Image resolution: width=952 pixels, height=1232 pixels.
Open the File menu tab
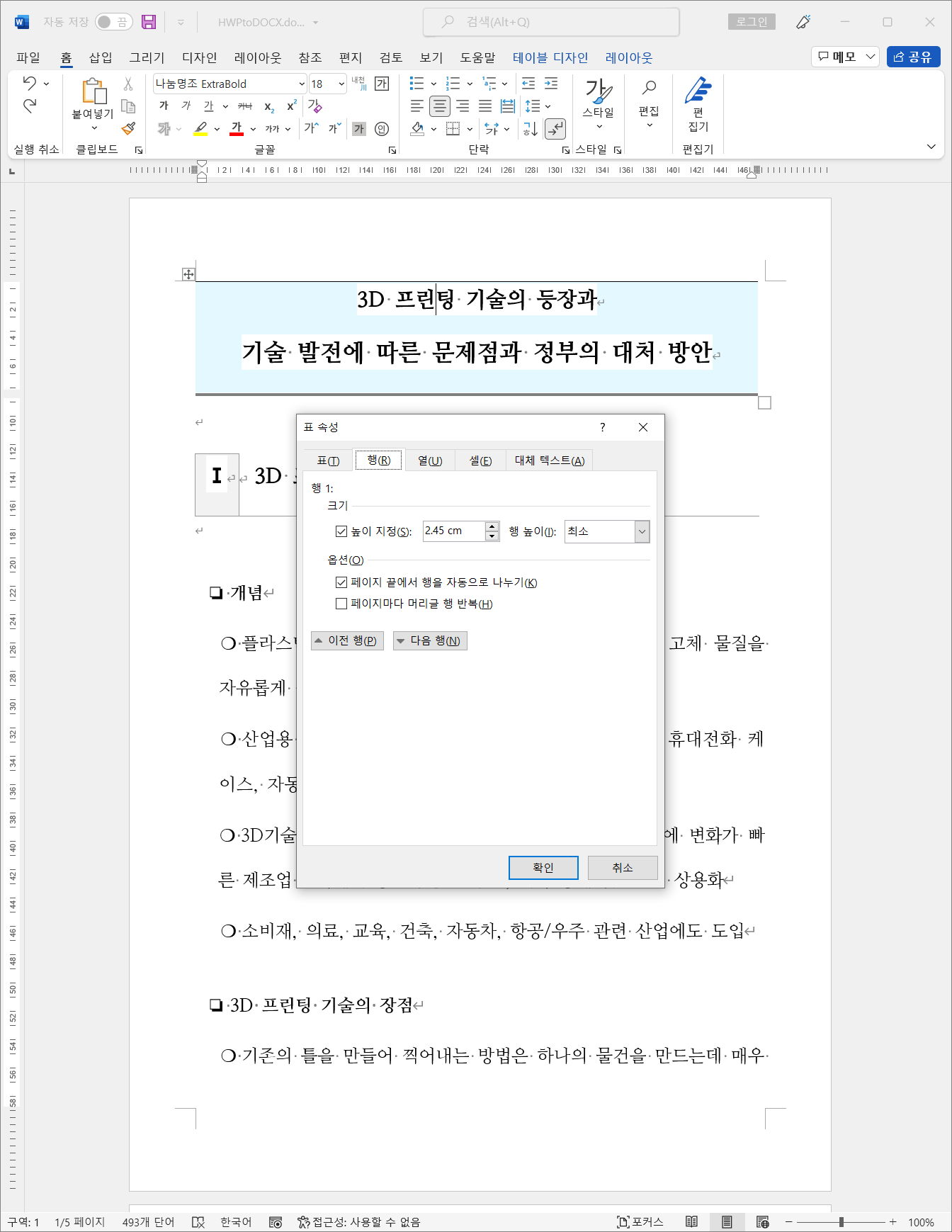[x=28, y=57]
